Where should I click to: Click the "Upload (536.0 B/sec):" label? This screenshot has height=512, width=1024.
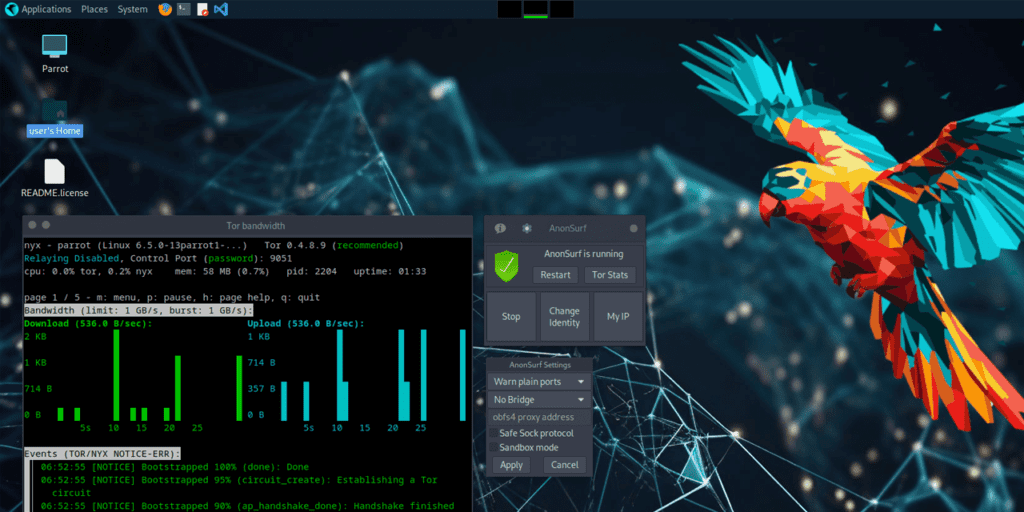pyautogui.click(x=306, y=323)
